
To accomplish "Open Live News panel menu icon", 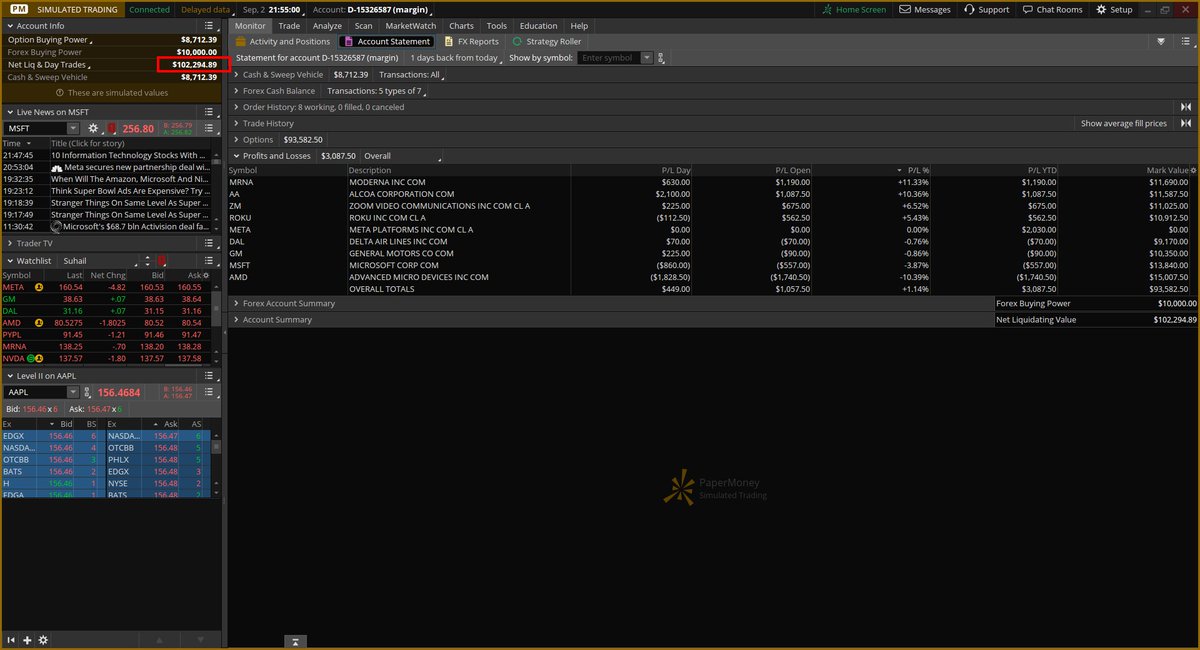I will 209,111.
